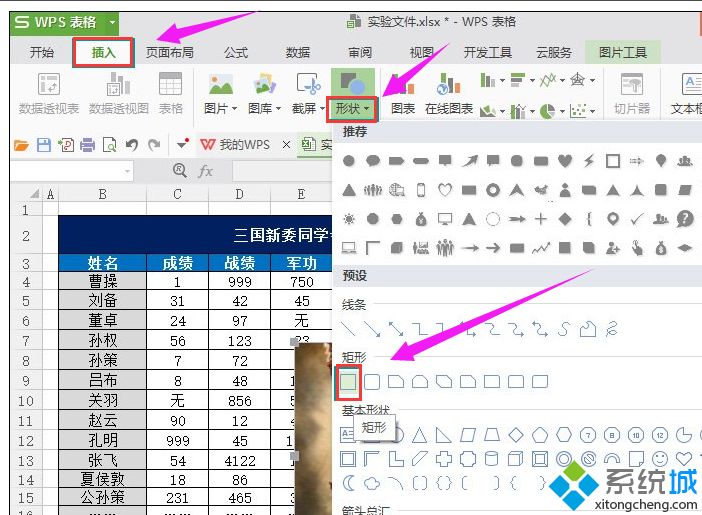Open the 公式 tab

click(236, 52)
